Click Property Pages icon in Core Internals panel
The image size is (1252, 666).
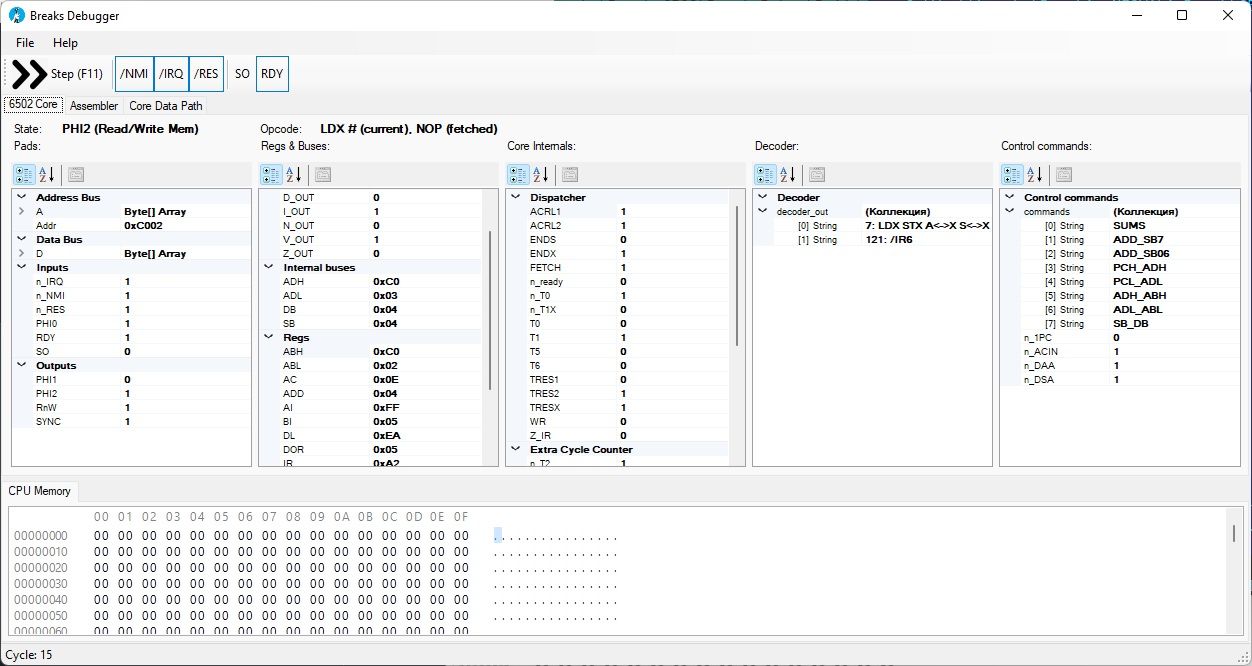(x=569, y=175)
